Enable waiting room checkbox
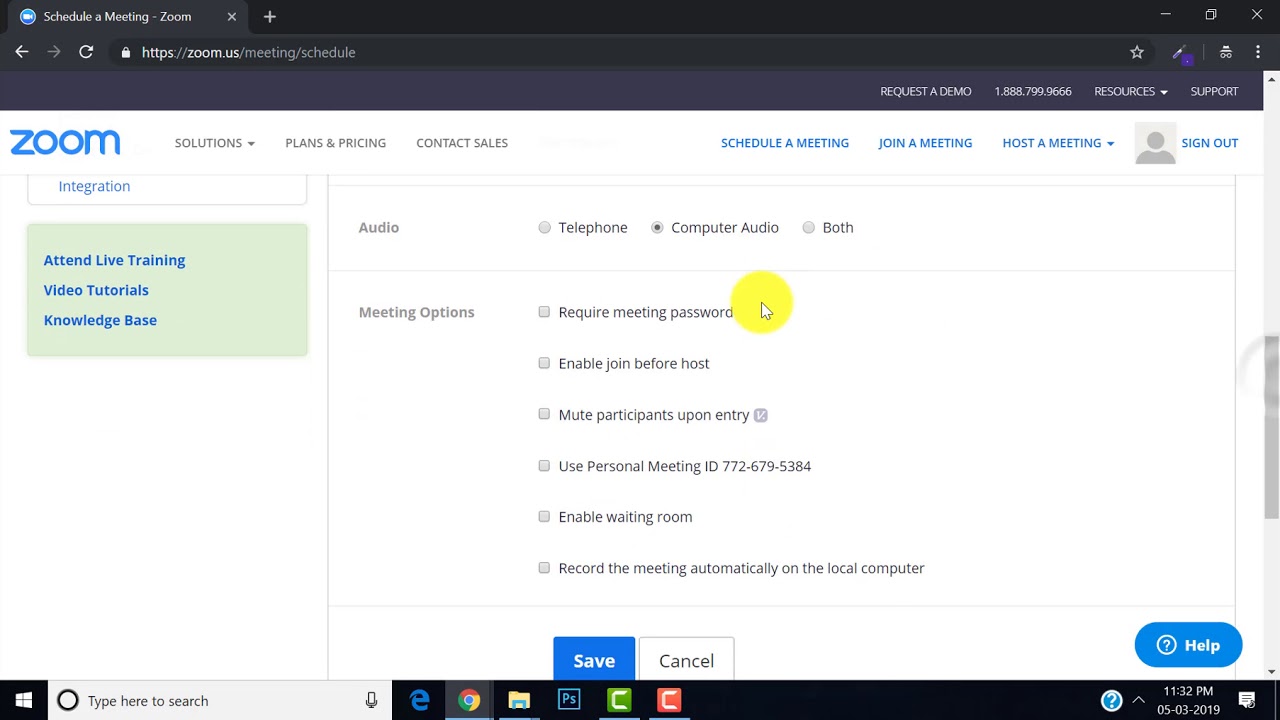 544,517
